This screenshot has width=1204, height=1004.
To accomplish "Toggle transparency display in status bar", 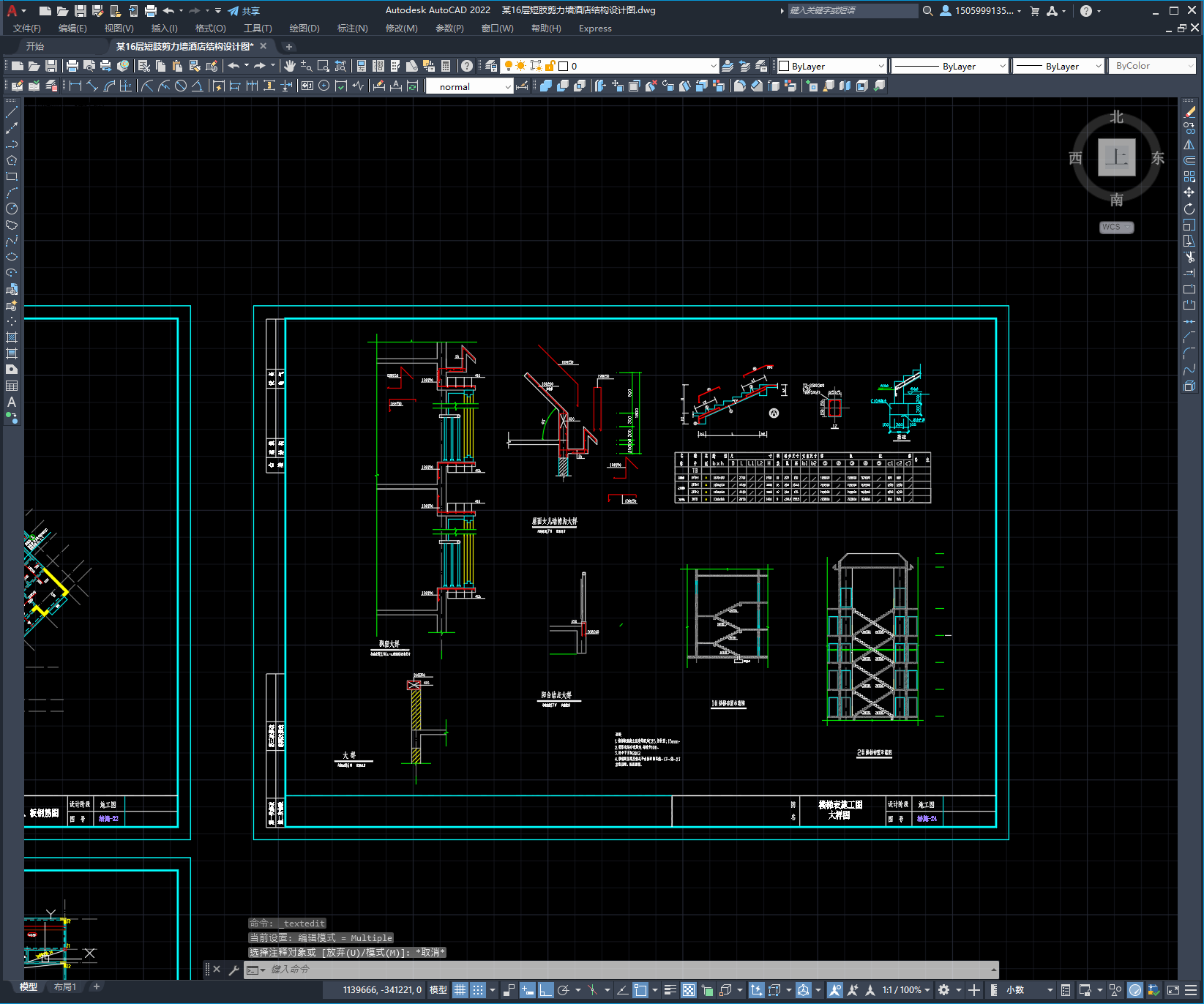I will click(689, 990).
